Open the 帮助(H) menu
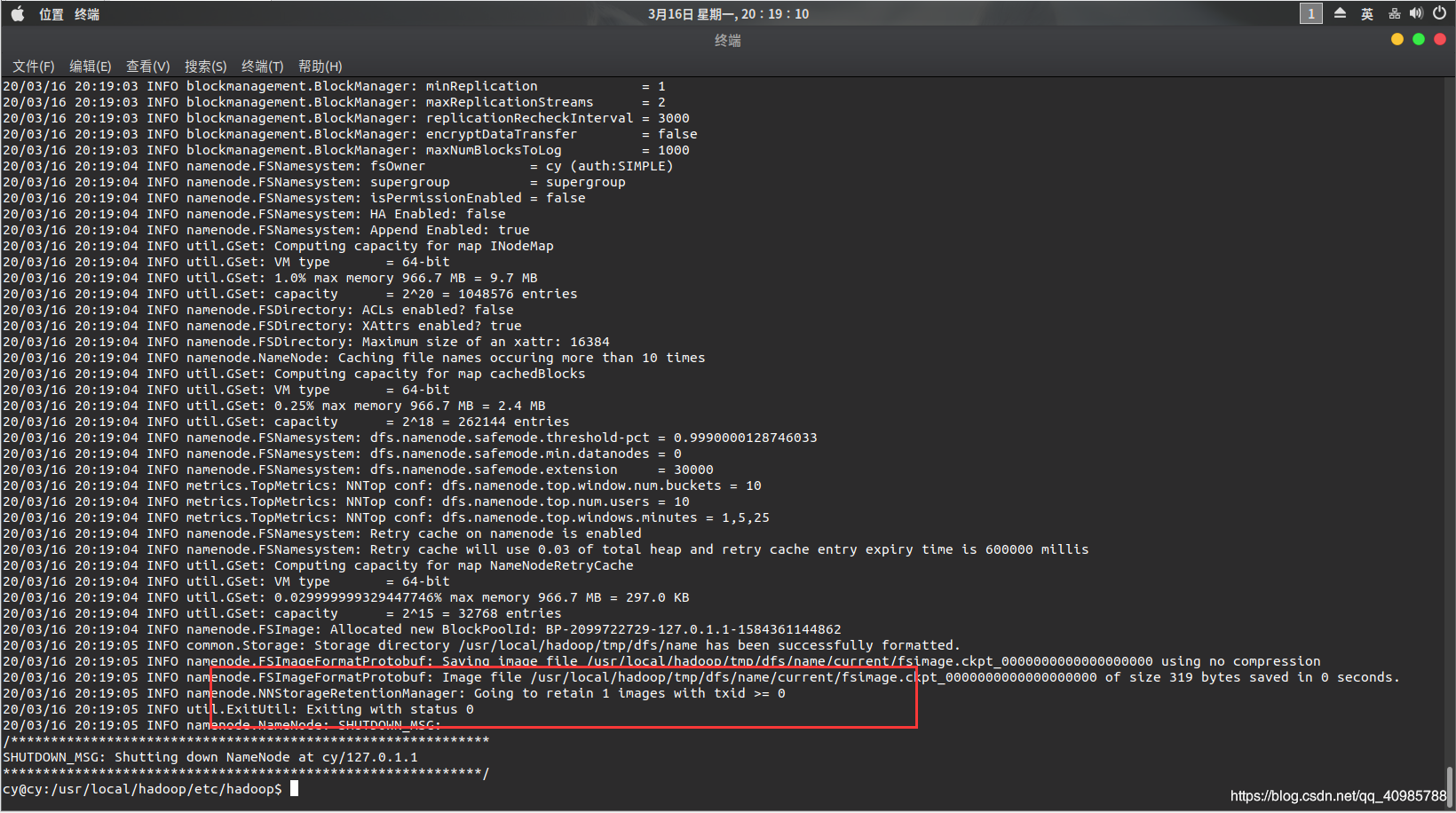The height and width of the screenshot is (813, 1456). pyautogui.click(x=320, y=67)
